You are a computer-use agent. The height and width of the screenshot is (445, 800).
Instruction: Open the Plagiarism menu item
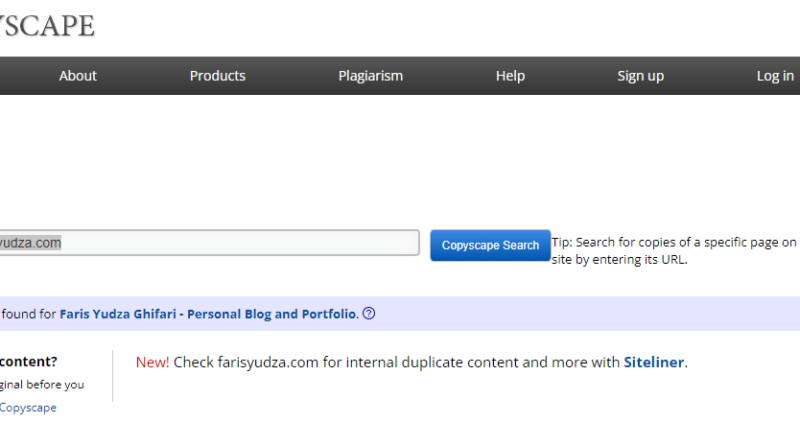(x=370, y=76)
